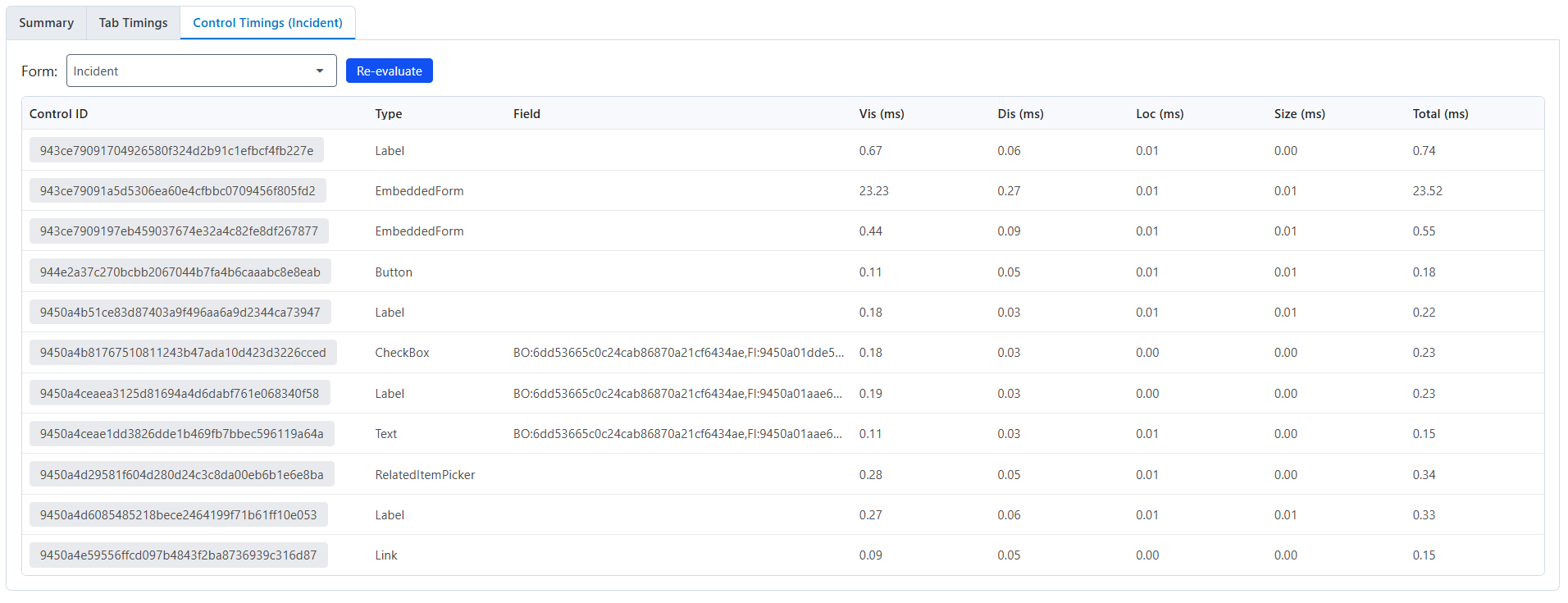Select control ID 9450a4d29581f604d280d24c3c8da00eb6b1e6e8ba
This screenshot has width=1568, height=603.
pyautogui.click(x=182, y=475)
